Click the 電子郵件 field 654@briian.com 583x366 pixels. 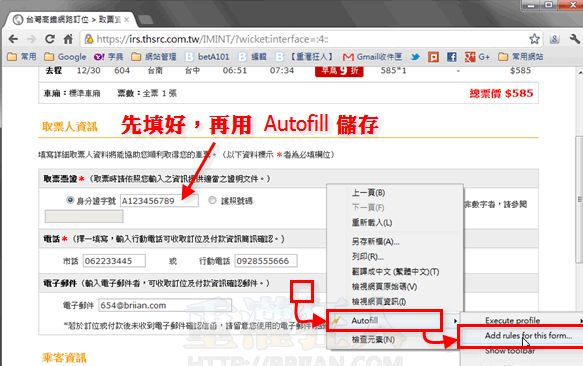click(165, 305)
